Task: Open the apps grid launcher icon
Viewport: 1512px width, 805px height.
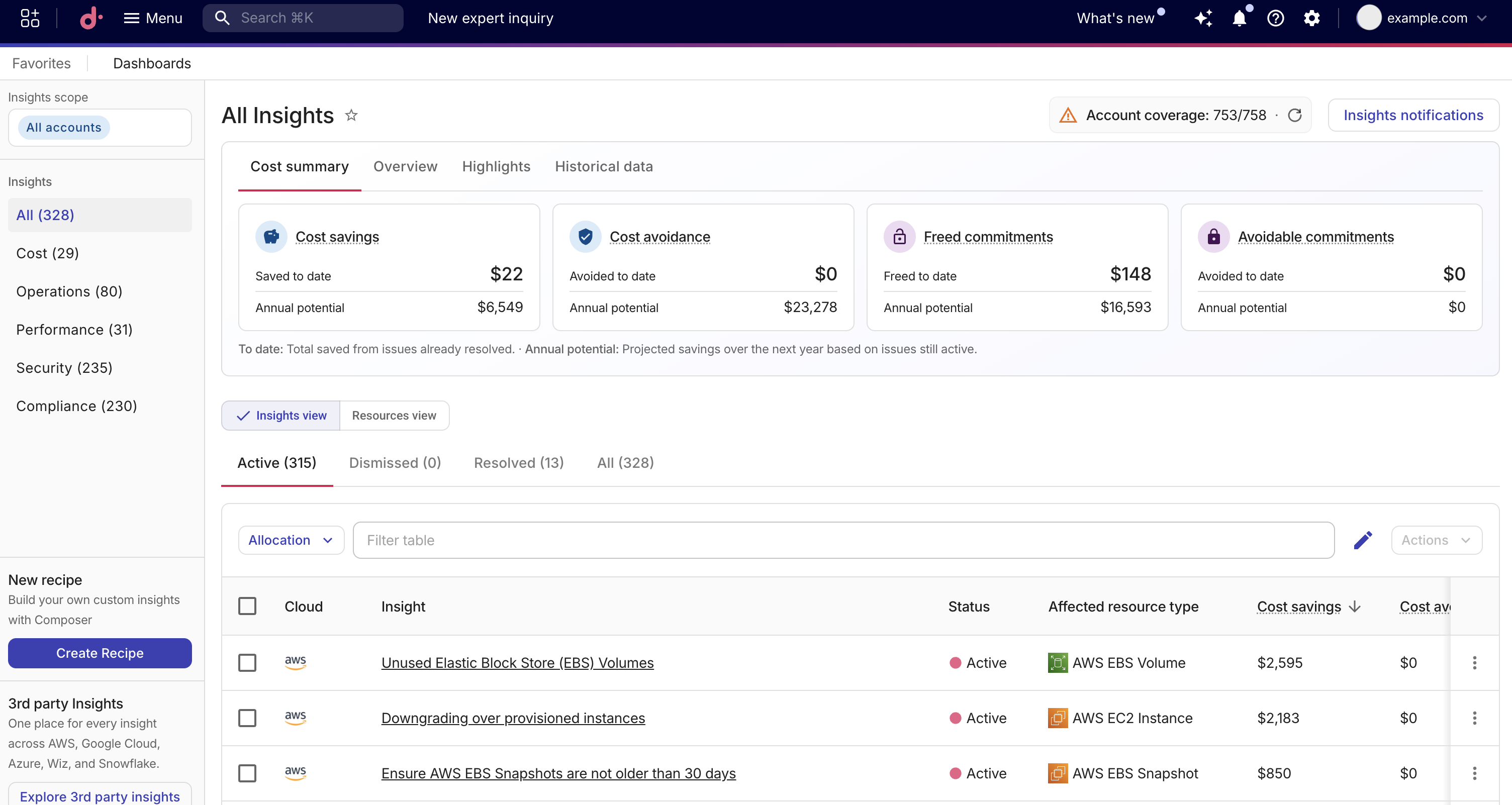Action: pos(29,18)
